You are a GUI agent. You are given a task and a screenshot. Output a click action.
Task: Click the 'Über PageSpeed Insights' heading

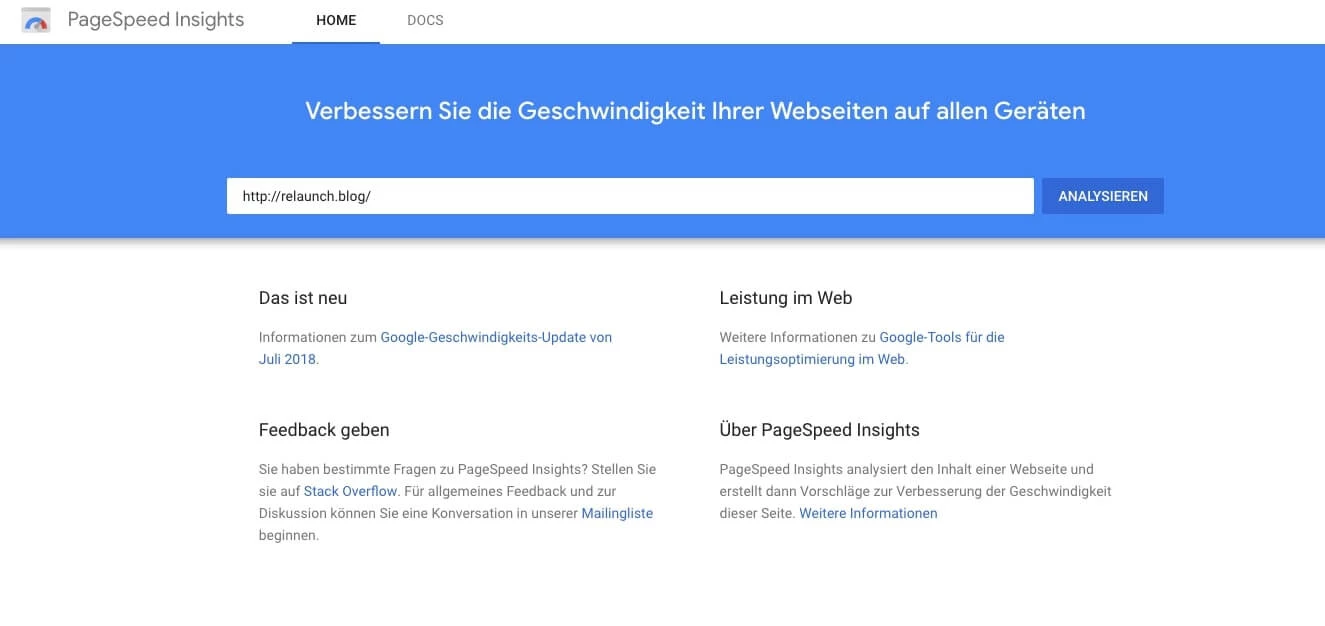820,430
